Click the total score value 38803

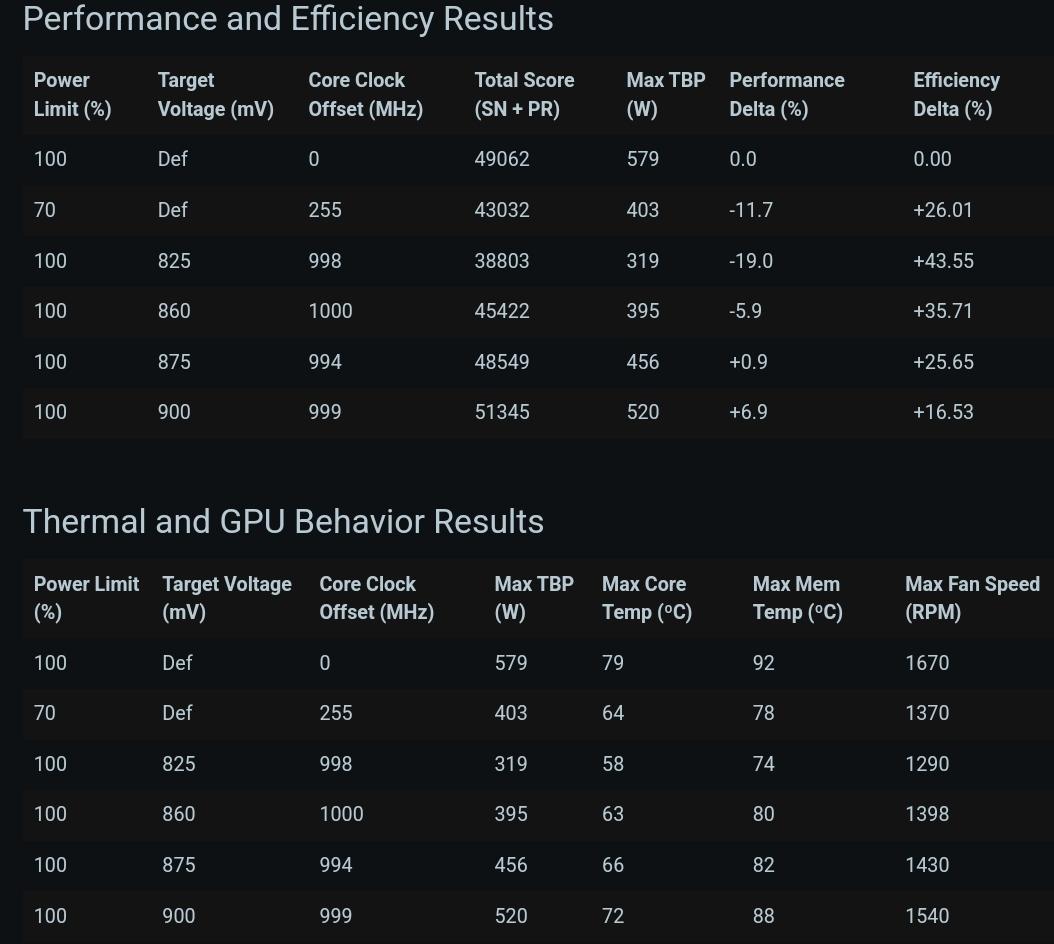(502, 261)
